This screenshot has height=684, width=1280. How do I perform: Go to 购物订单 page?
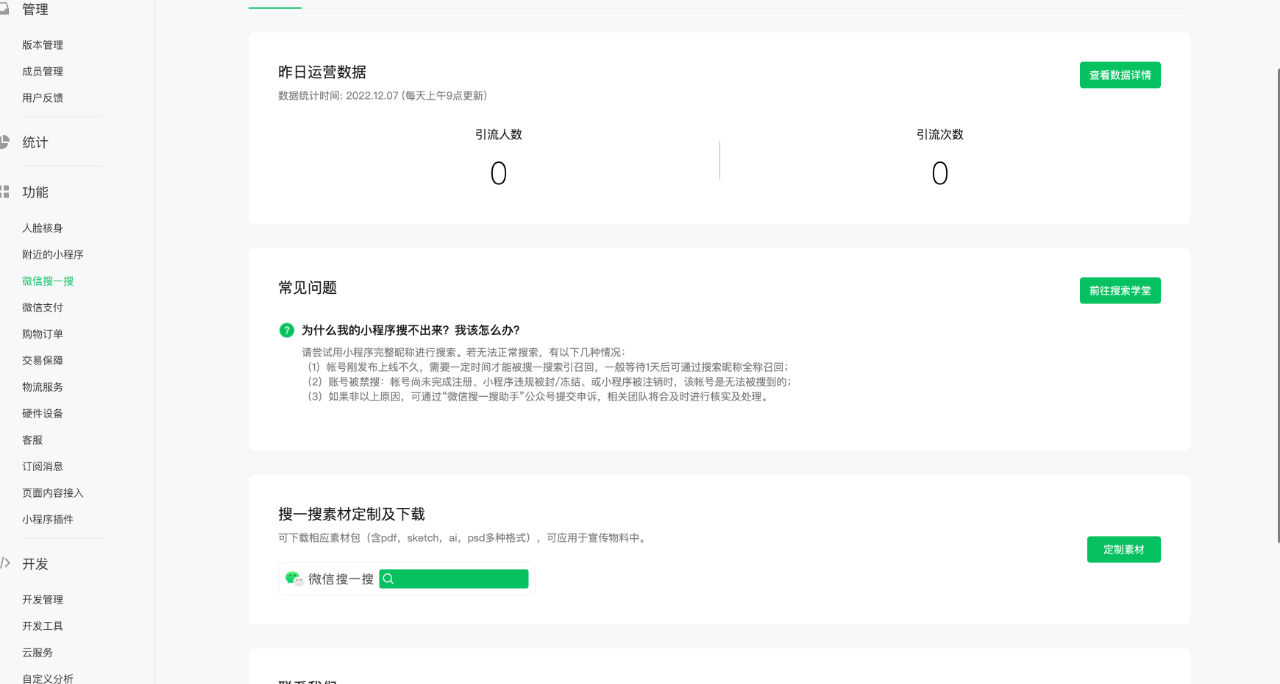tap(43, 334)
